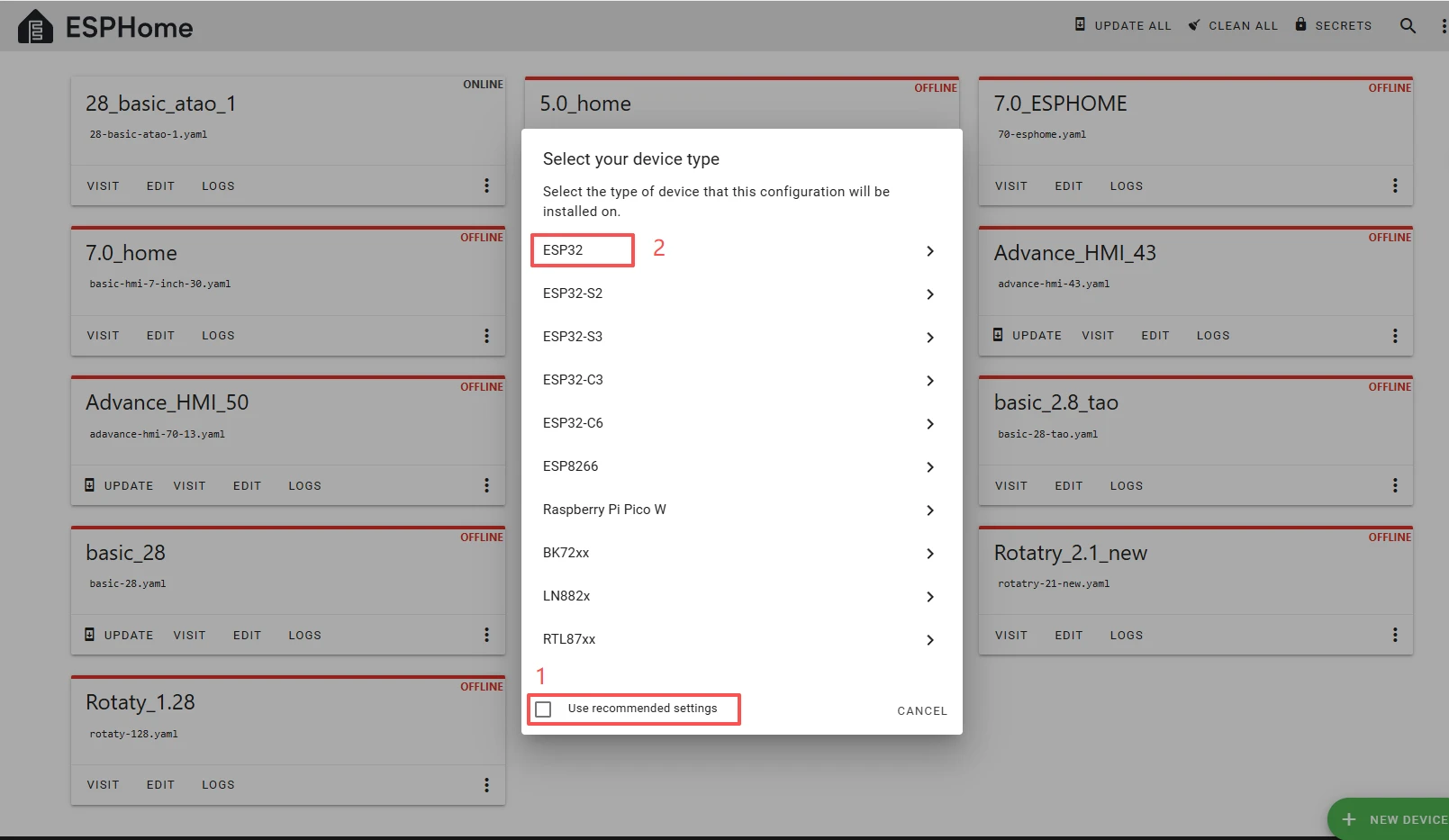Choose ESP32-C6 device type
The image size is (1449, 840).
coord(573,423)
